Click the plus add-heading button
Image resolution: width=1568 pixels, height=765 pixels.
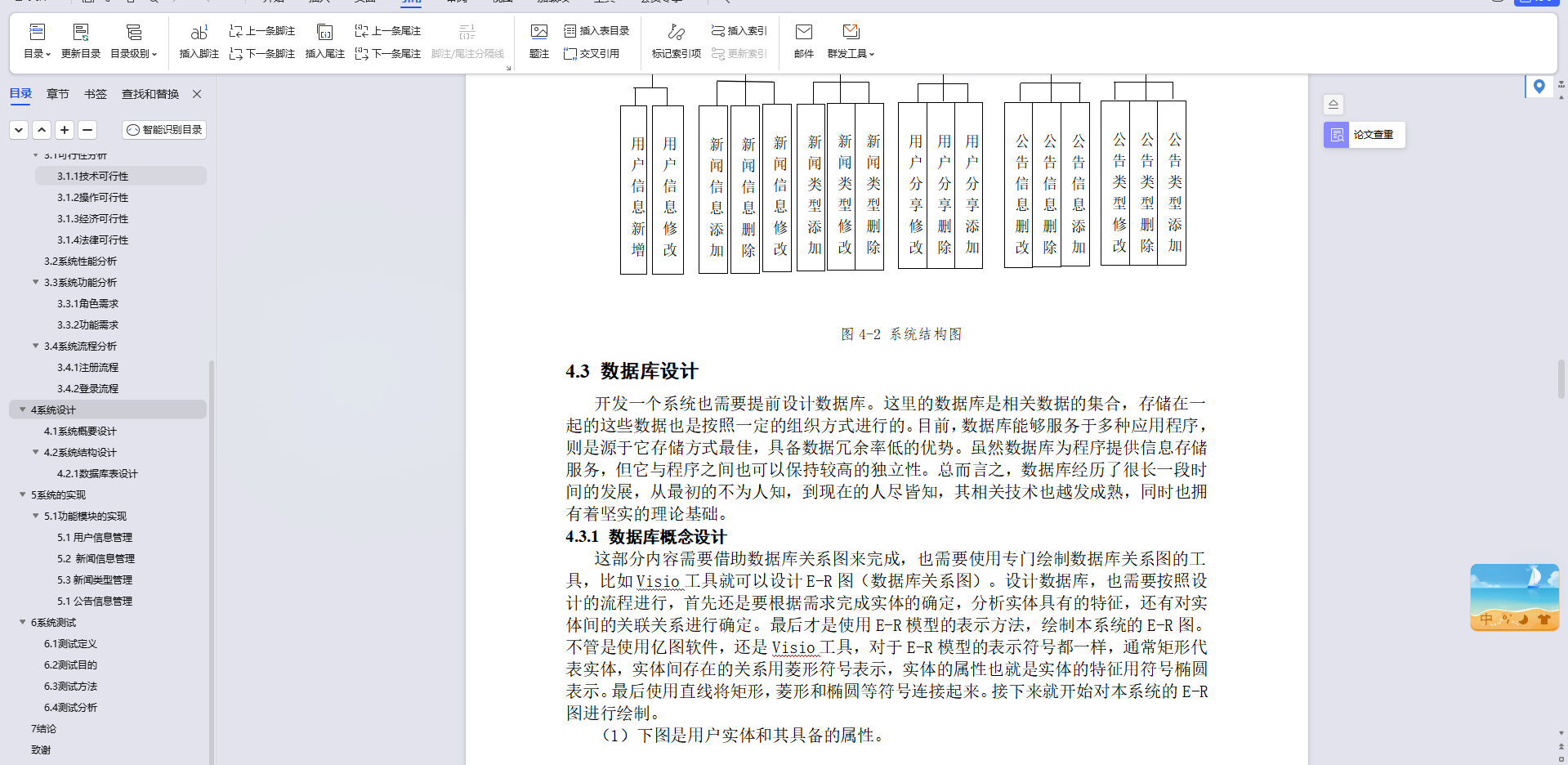(65, 130)
